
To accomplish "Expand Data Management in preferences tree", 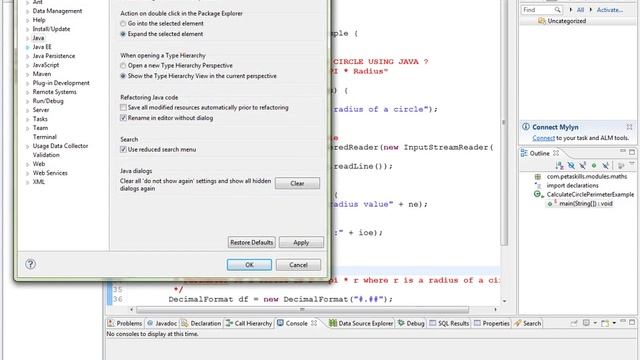I will pos(28,11).
